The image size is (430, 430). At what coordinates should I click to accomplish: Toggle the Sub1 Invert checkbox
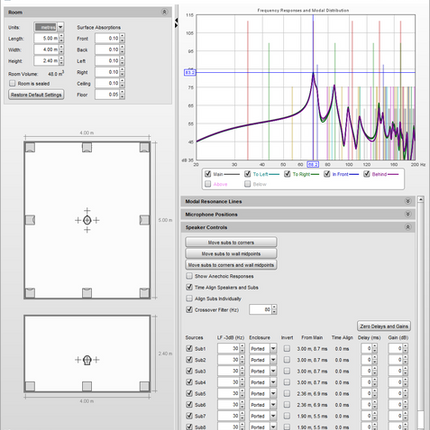(x=287, y=348)
